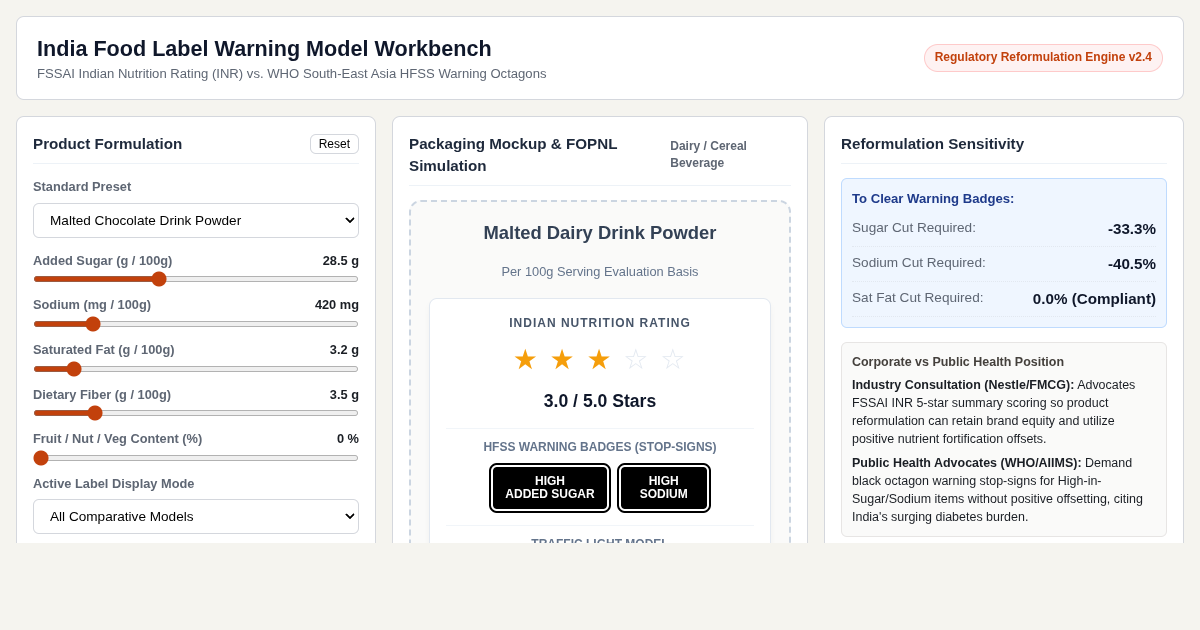Click the HIGH SODIUM warning badge
Screen dimensions: 1200x630
coord(664,488)
